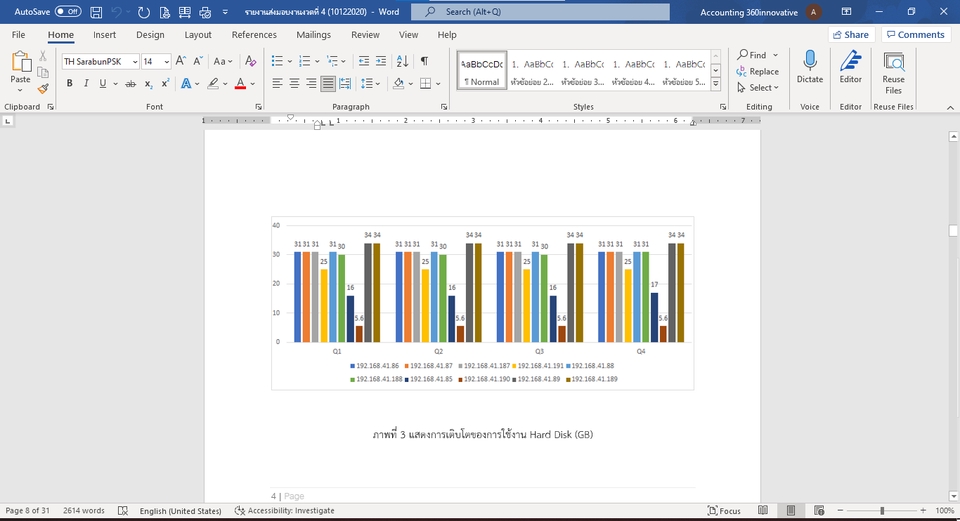This screenshot has width=960, height=521.
Task: Click the Ribbon Display Options icon
Action: coord(846,12)
